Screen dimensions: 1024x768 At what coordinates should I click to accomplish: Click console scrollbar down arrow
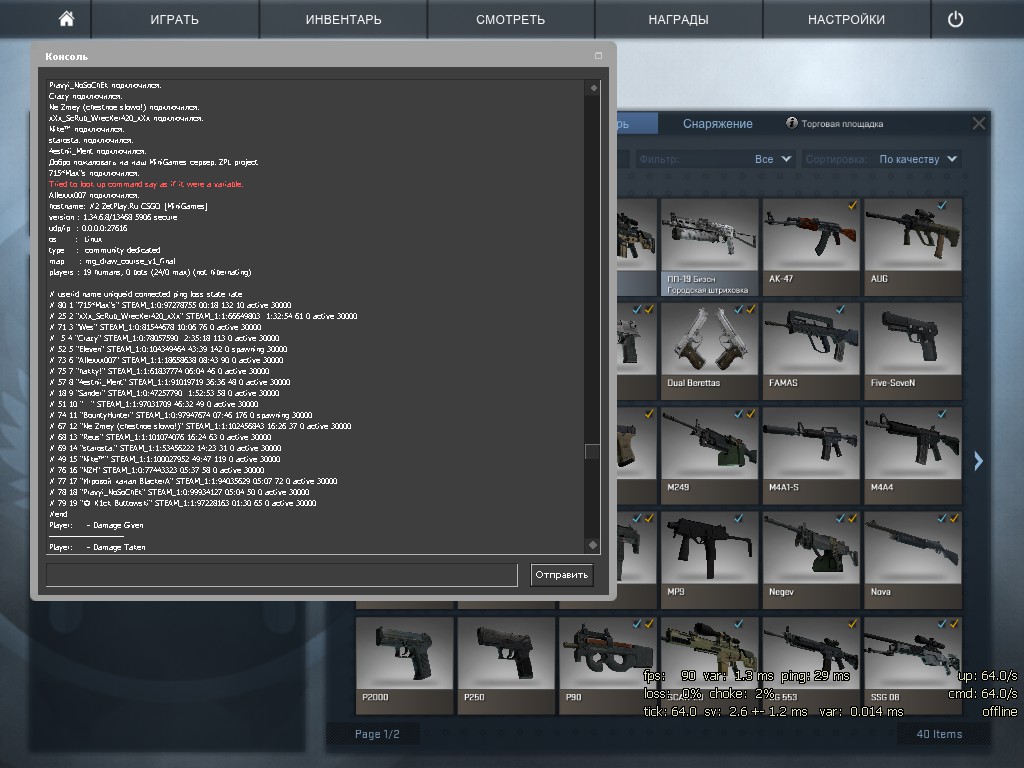pyautogui.click(x=592, y=545)
